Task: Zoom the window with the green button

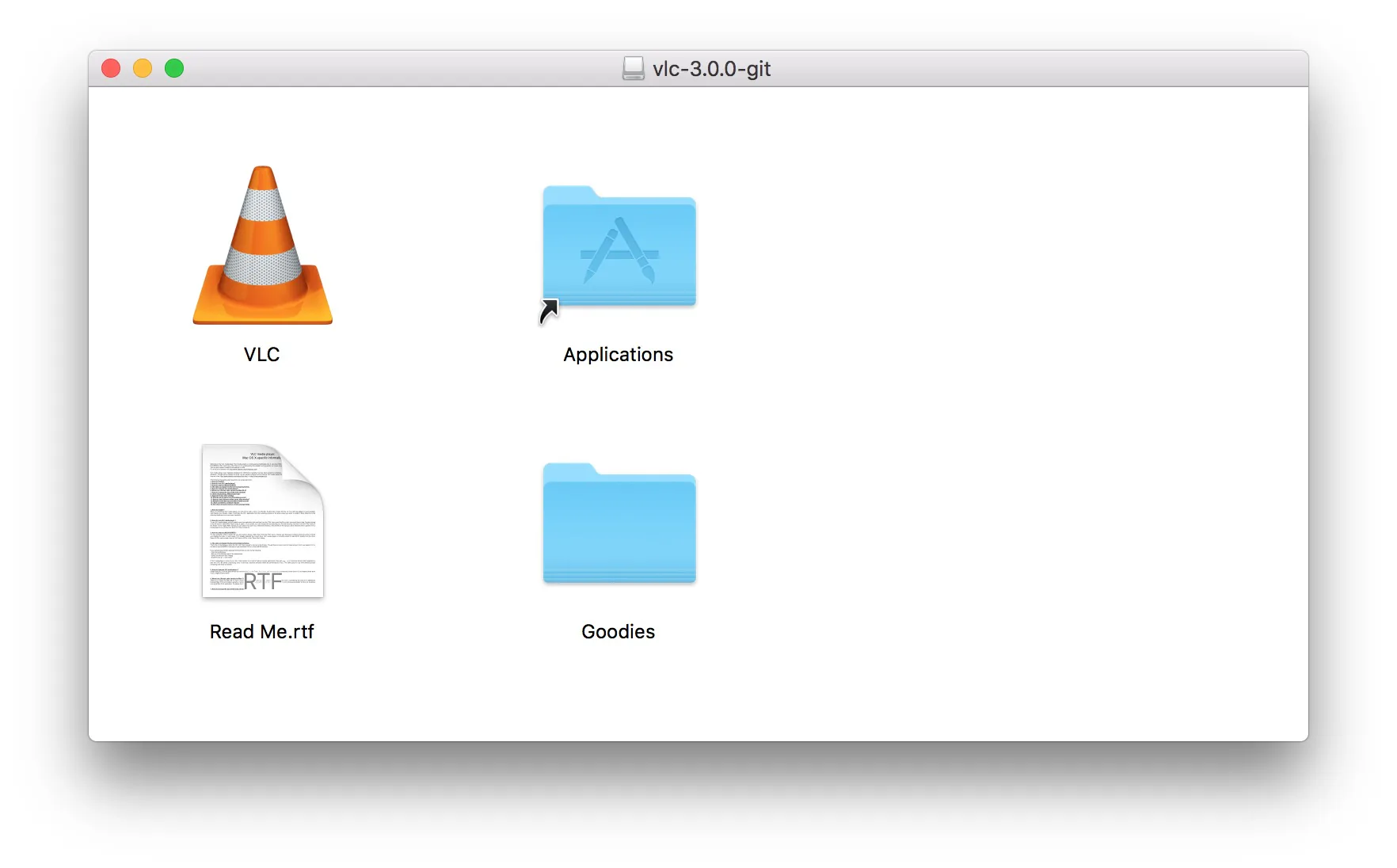Action: 174,69
